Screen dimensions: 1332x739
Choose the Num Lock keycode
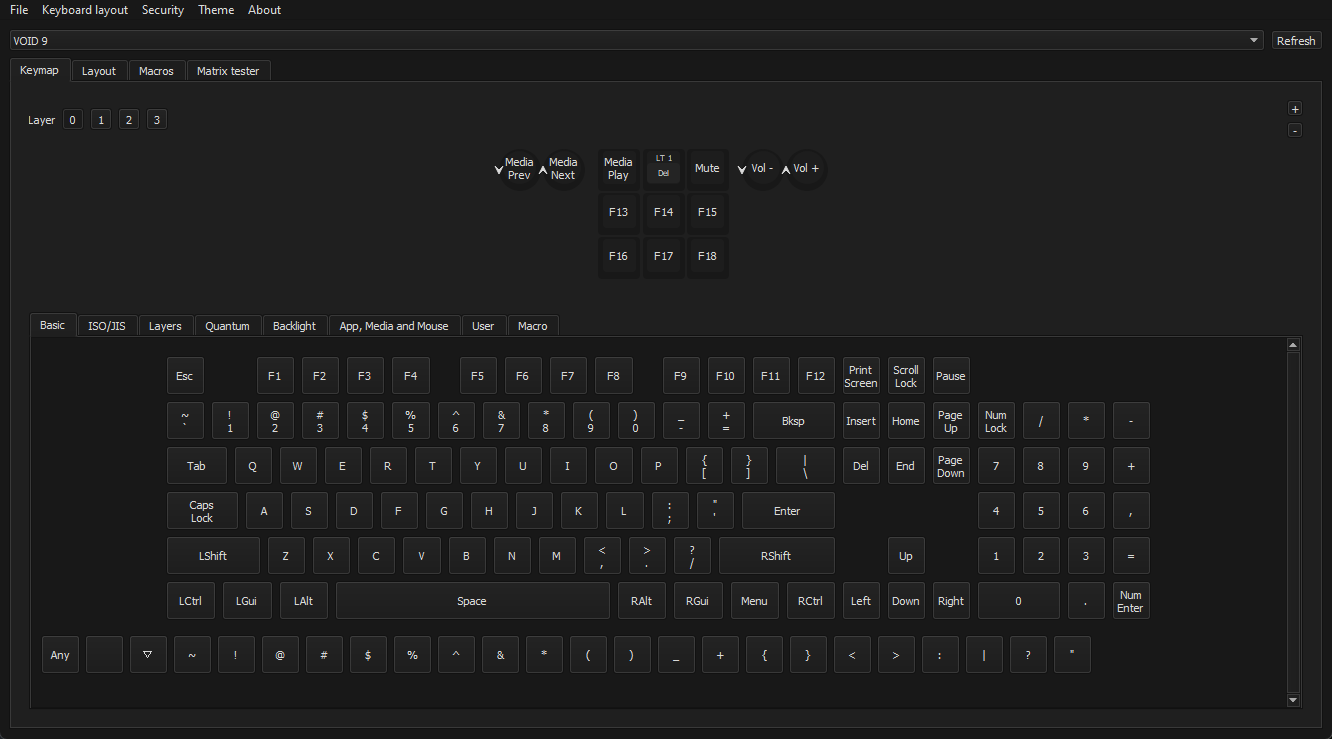996,421
